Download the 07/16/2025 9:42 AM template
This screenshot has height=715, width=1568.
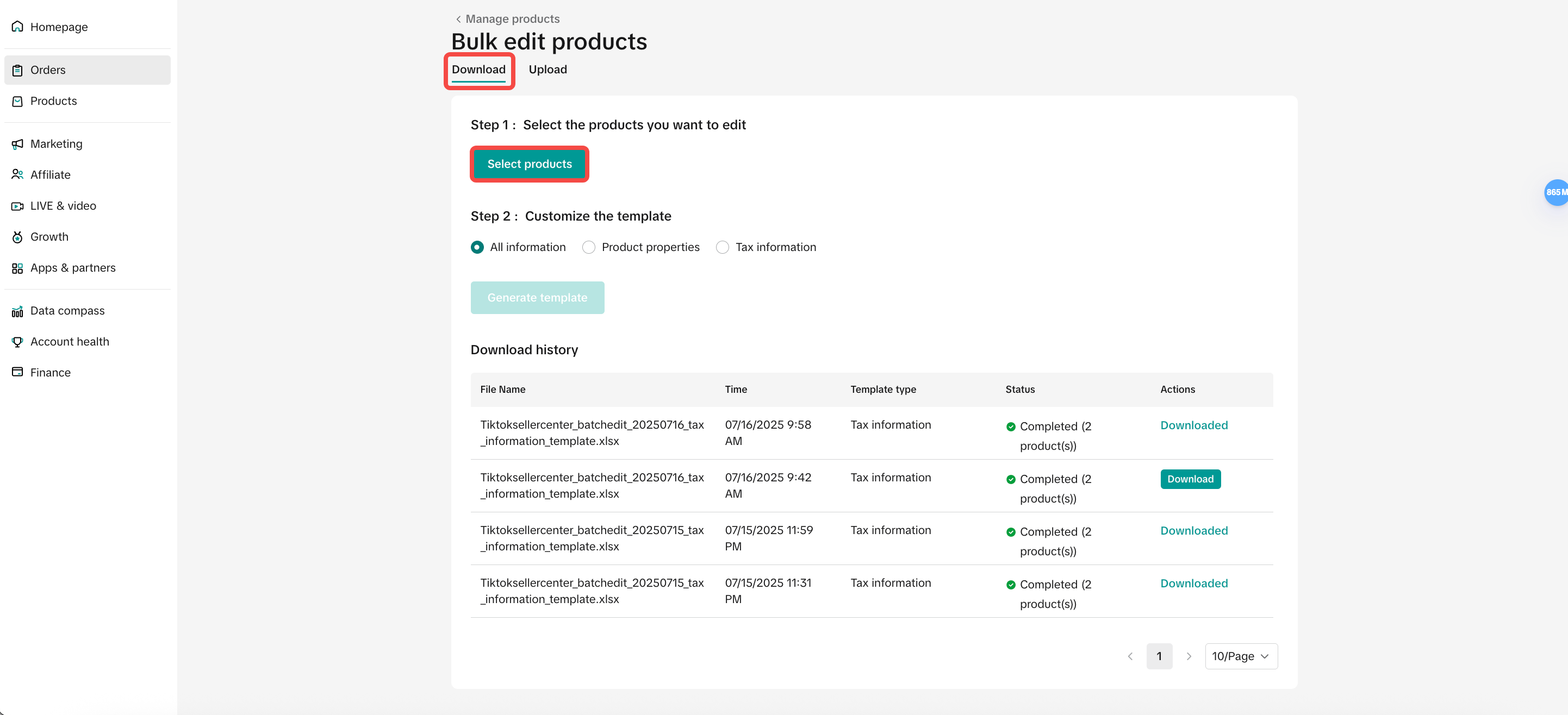pyautogui.click(x=1190, y=479)
